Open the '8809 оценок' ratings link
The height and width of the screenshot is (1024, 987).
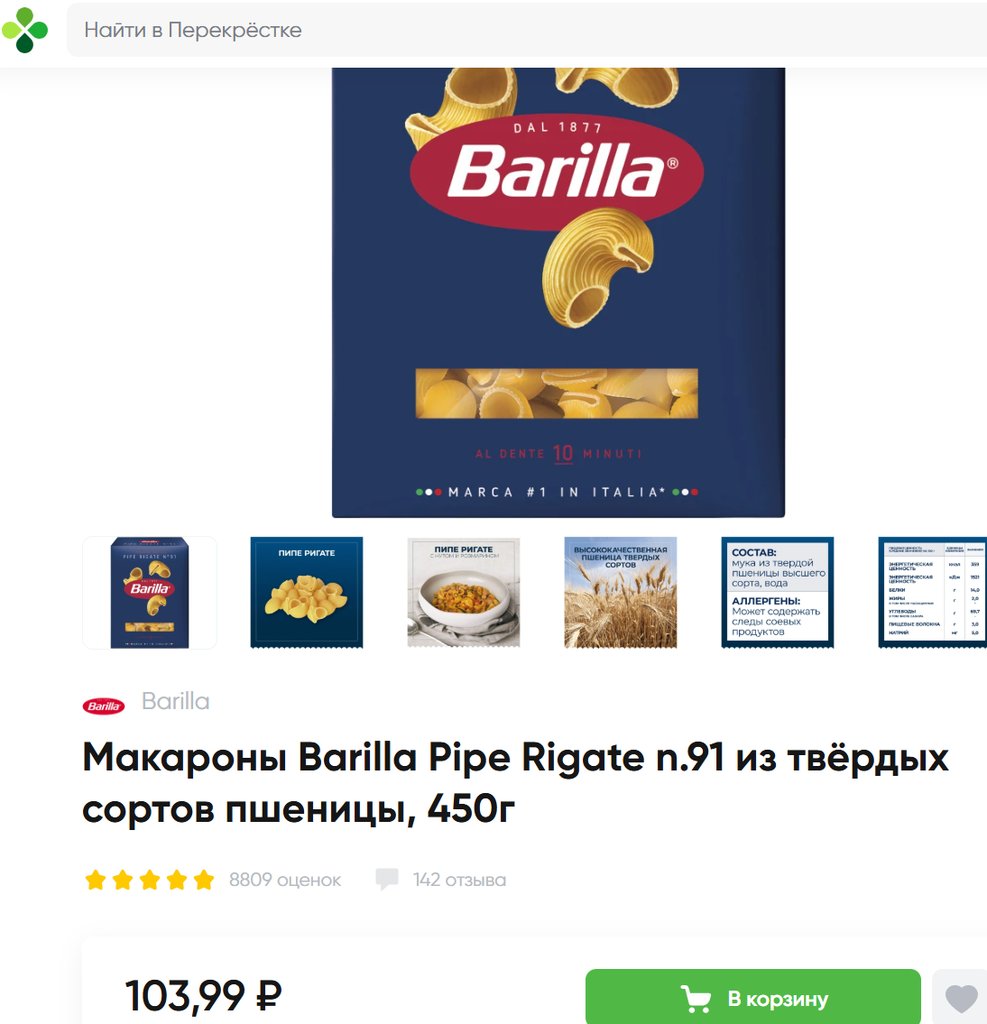click(285, 880)
